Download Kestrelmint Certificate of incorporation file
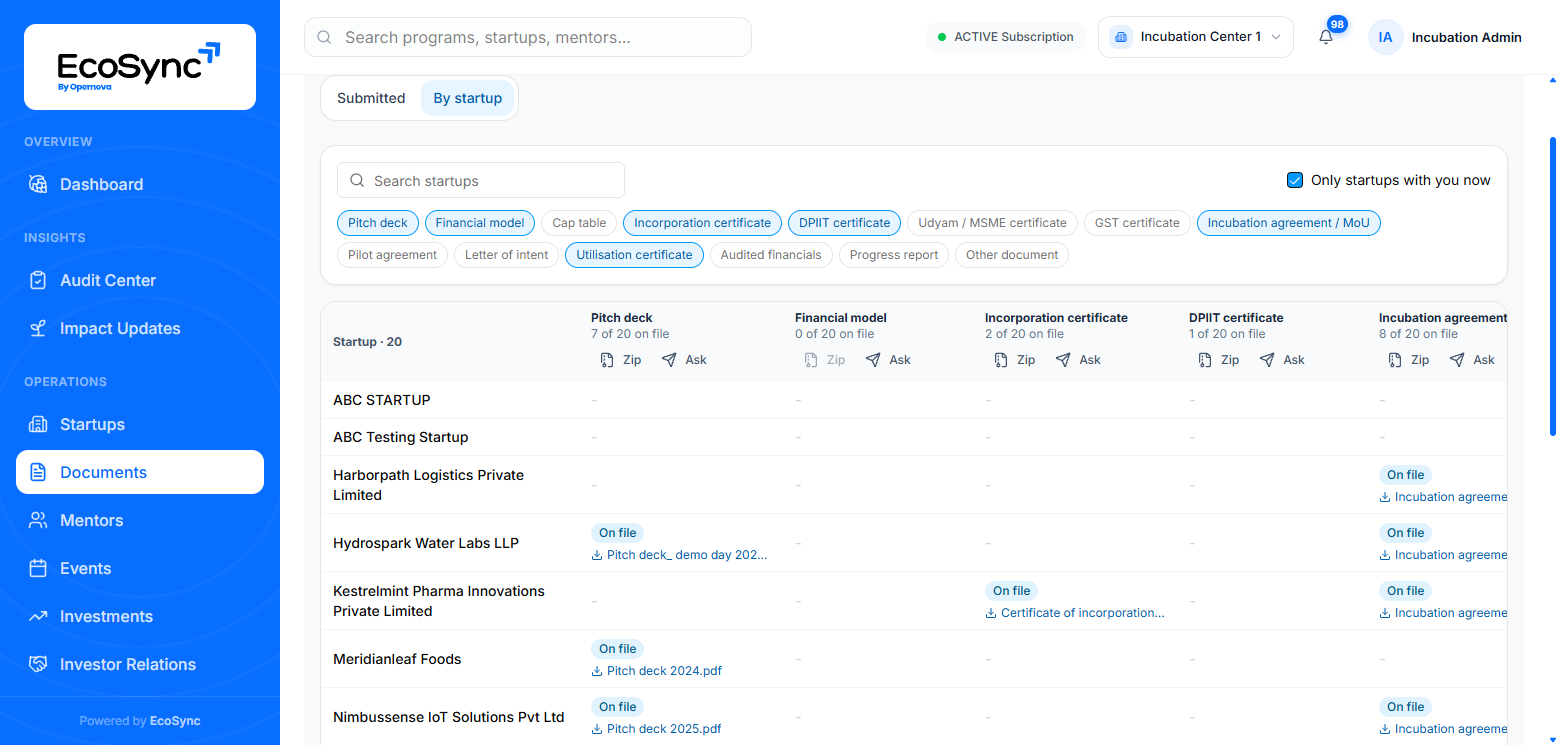 (1075, 613)
